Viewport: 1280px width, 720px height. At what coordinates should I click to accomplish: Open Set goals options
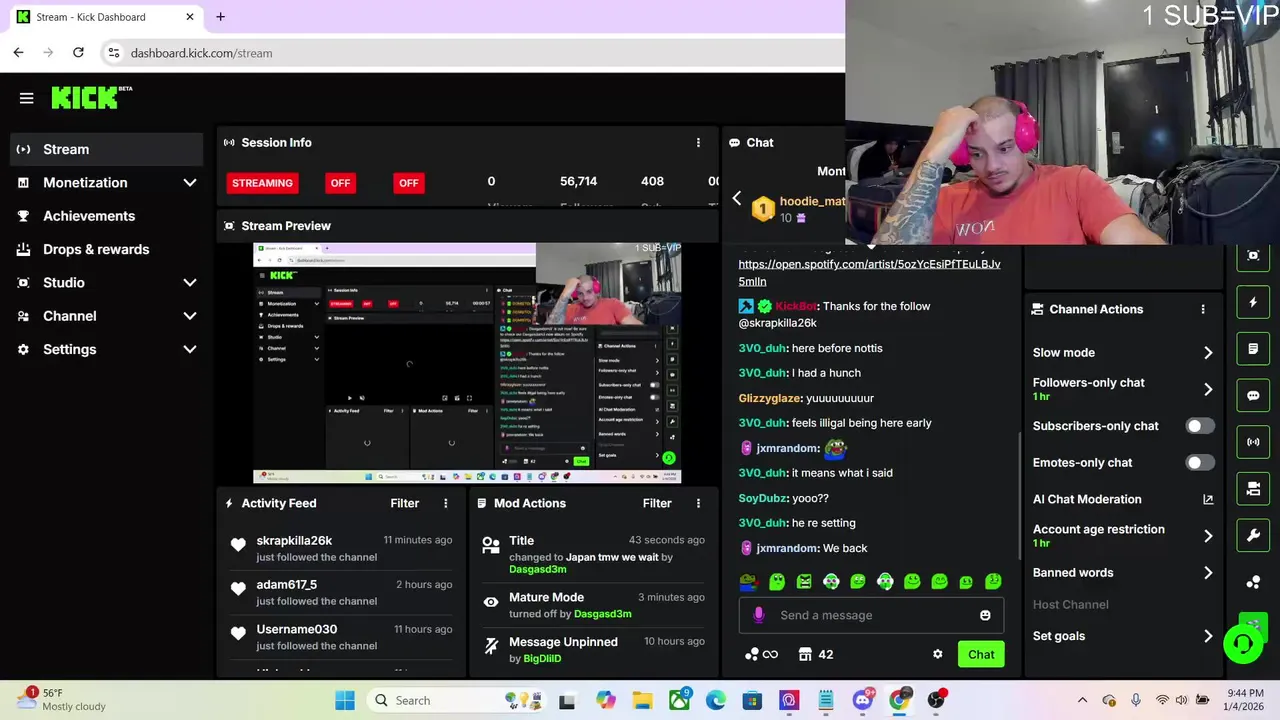click(1123, 636)
